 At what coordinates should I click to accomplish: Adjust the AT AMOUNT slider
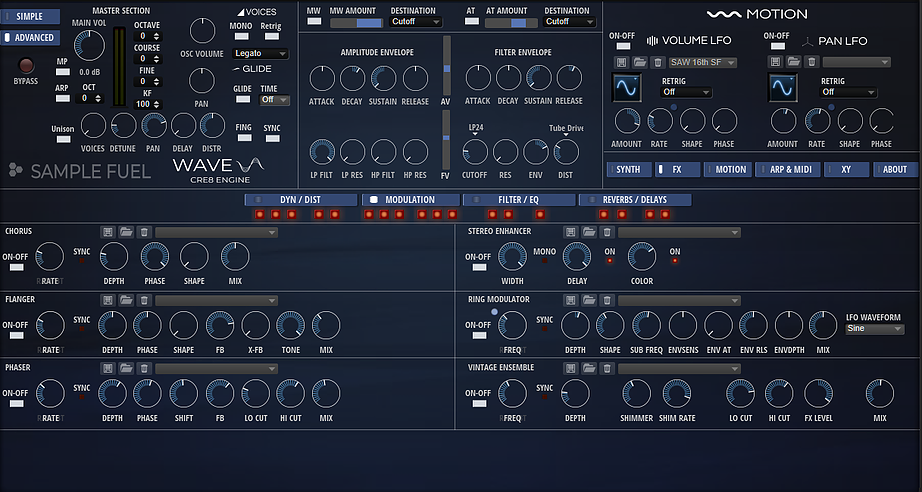click(511, 23)
